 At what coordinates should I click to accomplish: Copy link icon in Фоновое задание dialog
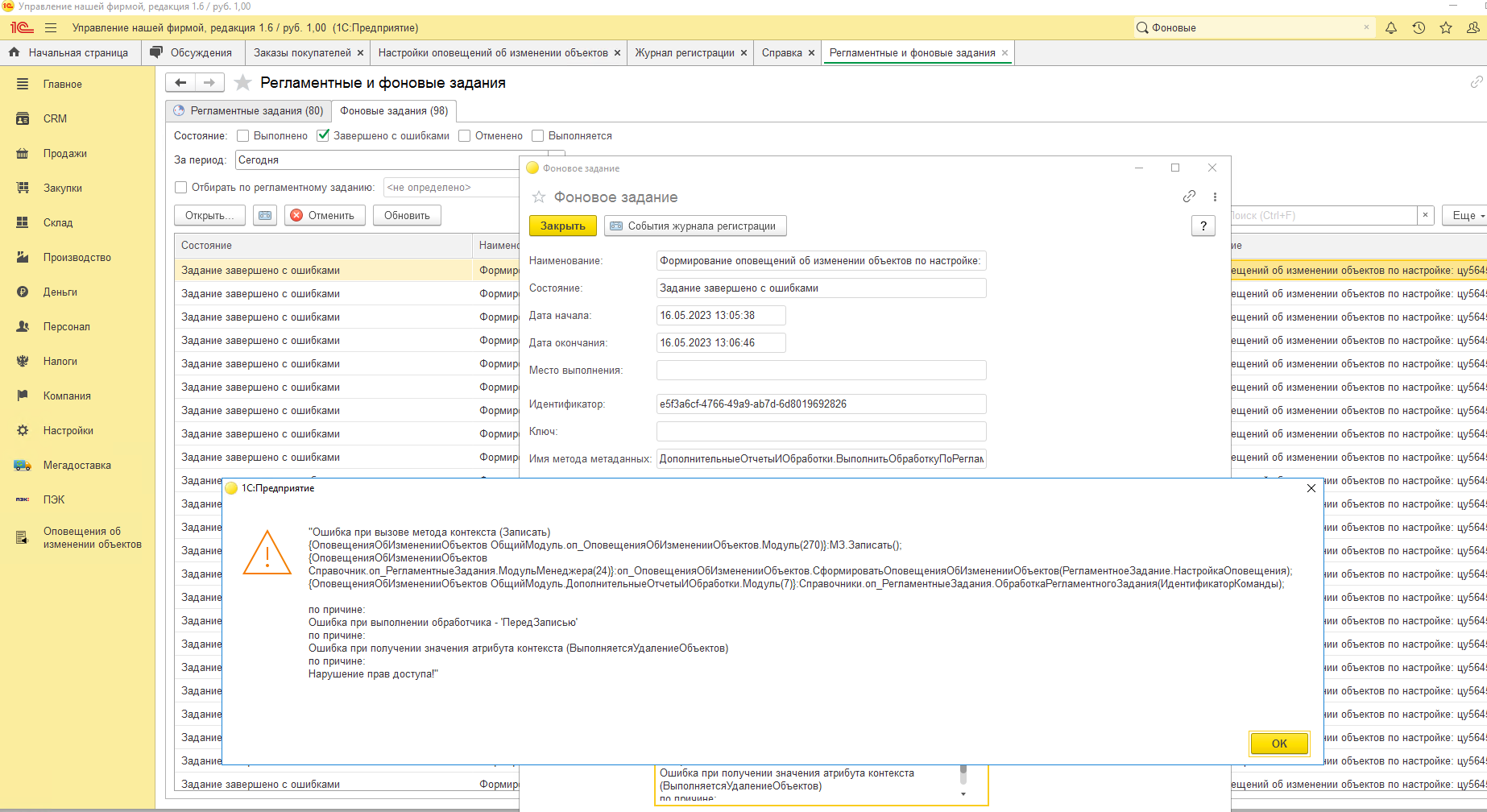[1189, 197]
